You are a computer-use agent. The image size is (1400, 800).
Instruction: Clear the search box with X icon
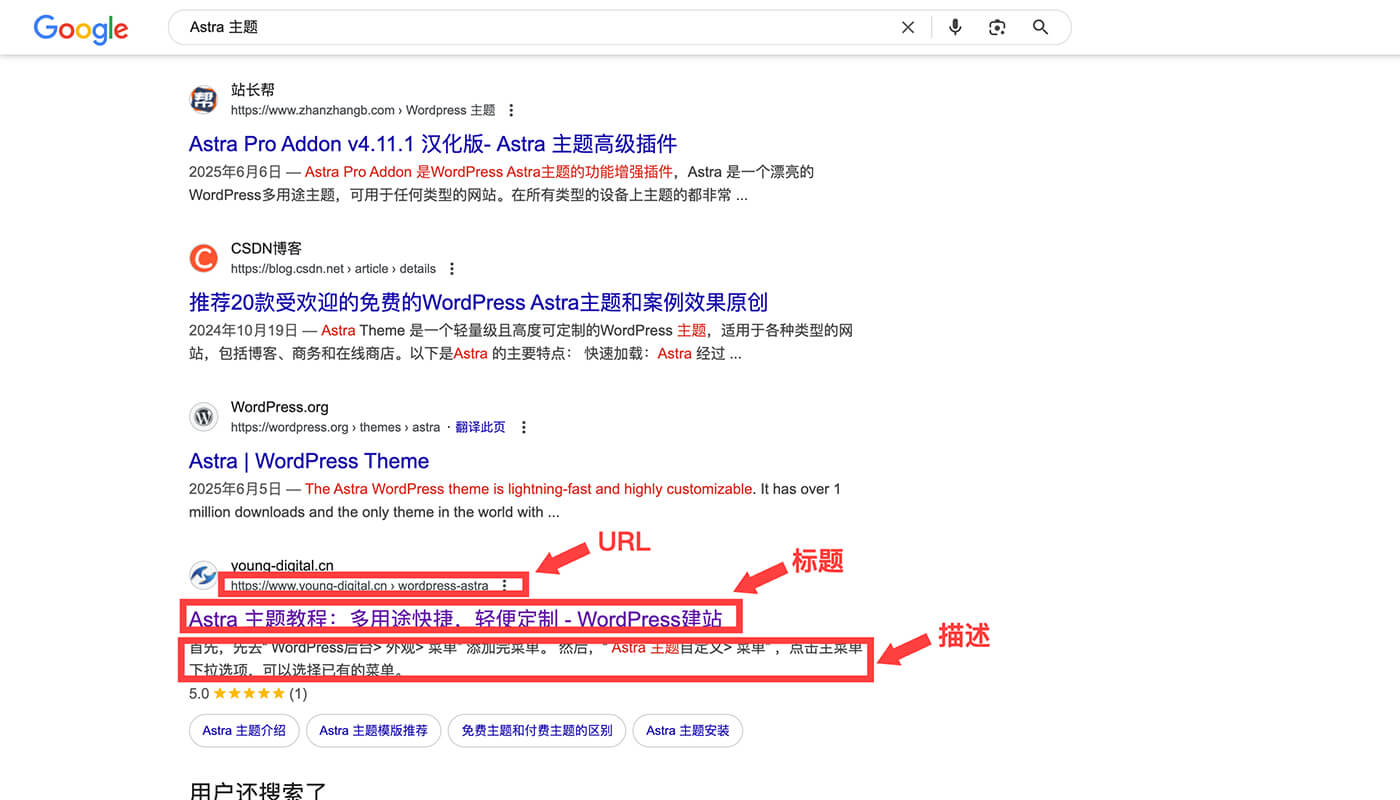908,28
